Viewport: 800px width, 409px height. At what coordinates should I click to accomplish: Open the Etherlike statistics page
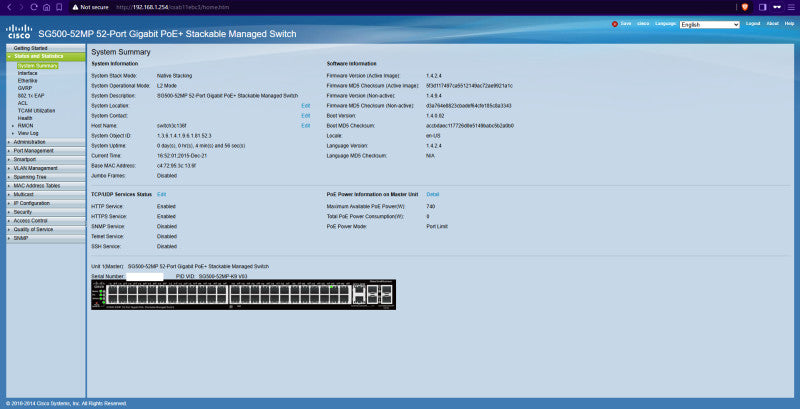coord(28,81)
